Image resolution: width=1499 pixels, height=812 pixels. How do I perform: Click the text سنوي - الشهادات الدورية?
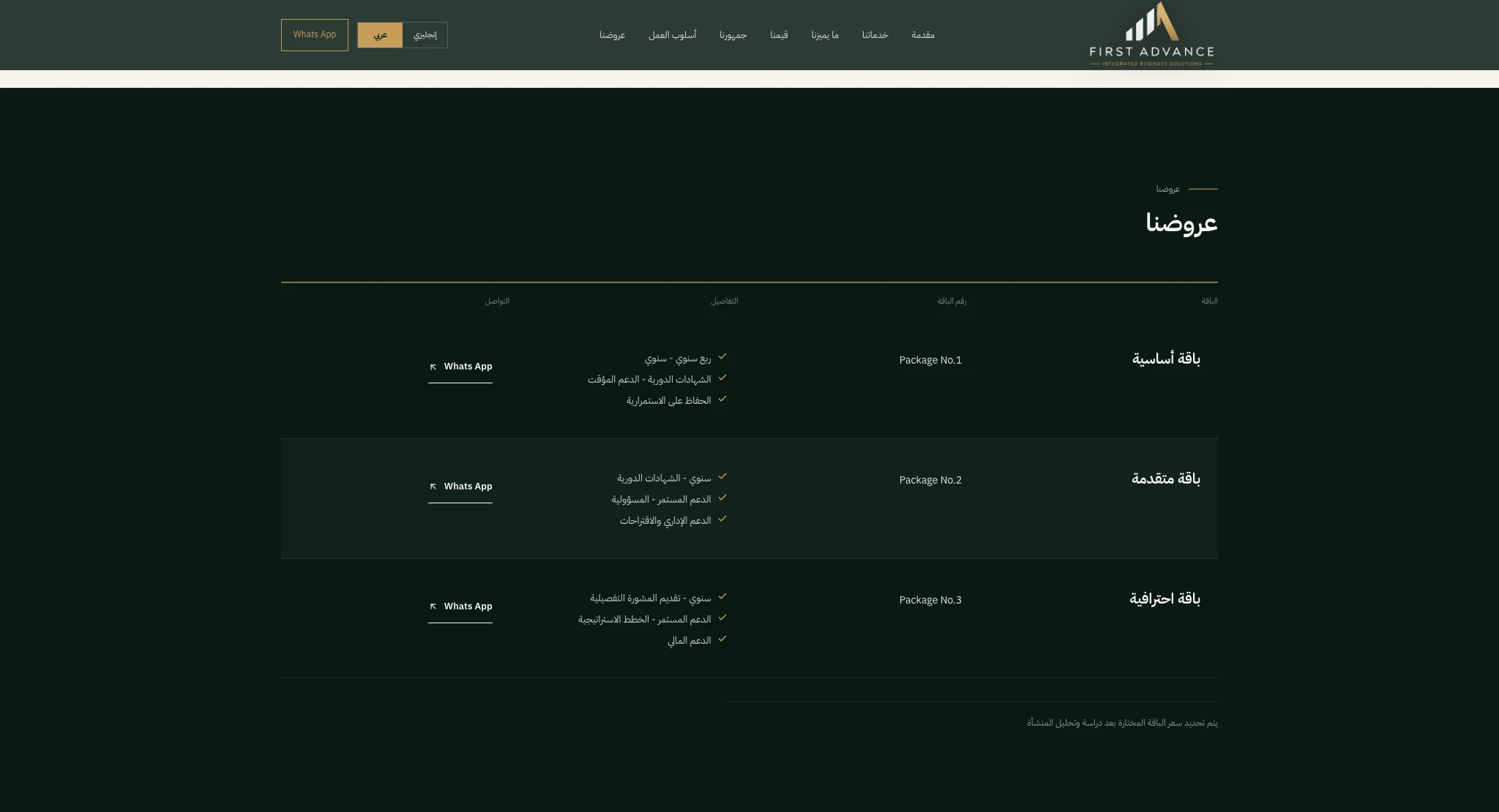pos(664,478)
